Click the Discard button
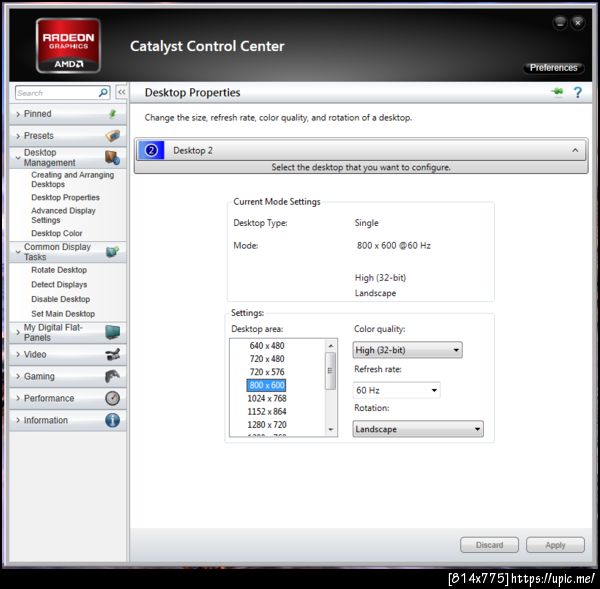 point(489,545)
